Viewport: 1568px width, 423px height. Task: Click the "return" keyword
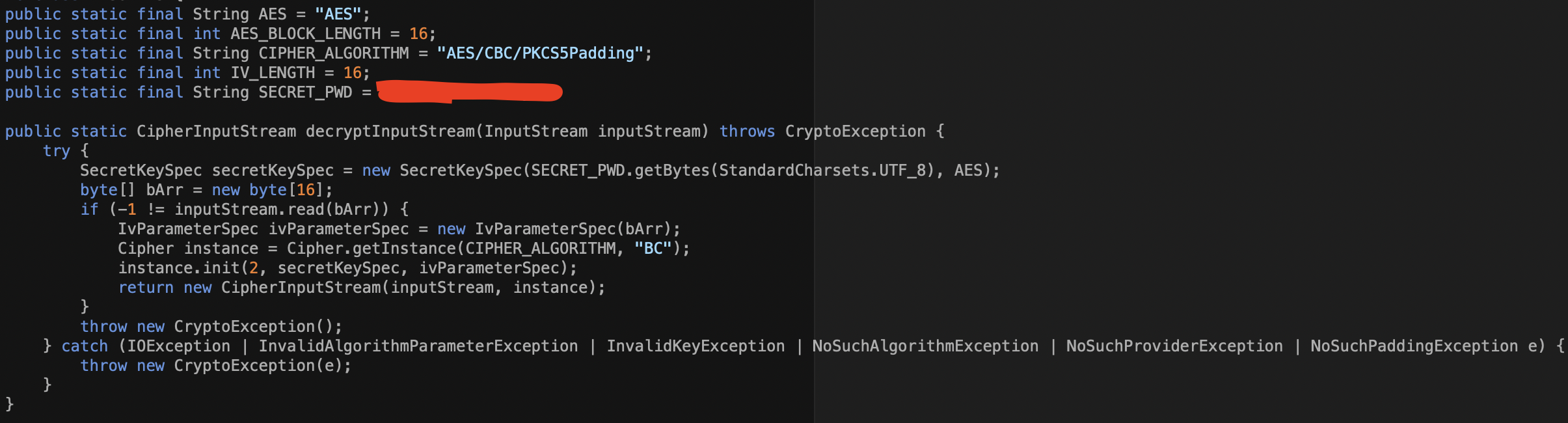146,288
